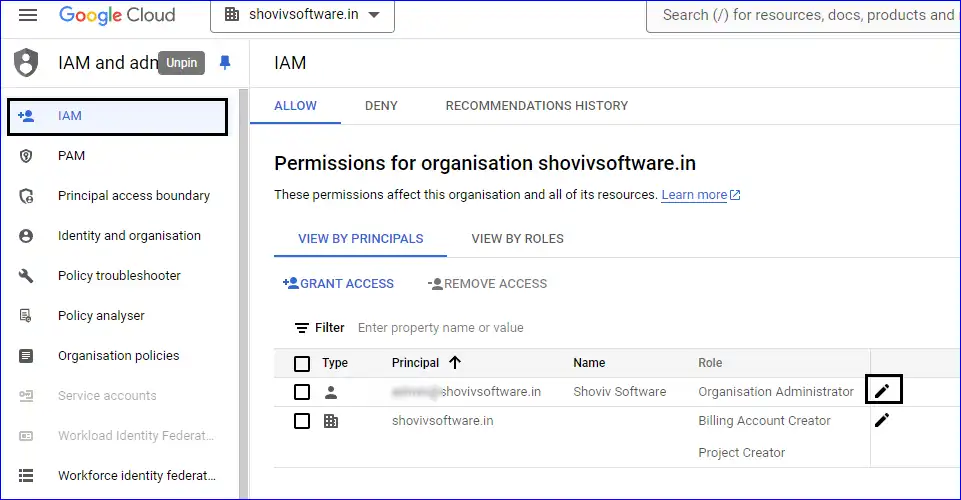961x500 pixels.
Task: Open Workforce identity federation sidebar item
Action: [x=136, y=476]
